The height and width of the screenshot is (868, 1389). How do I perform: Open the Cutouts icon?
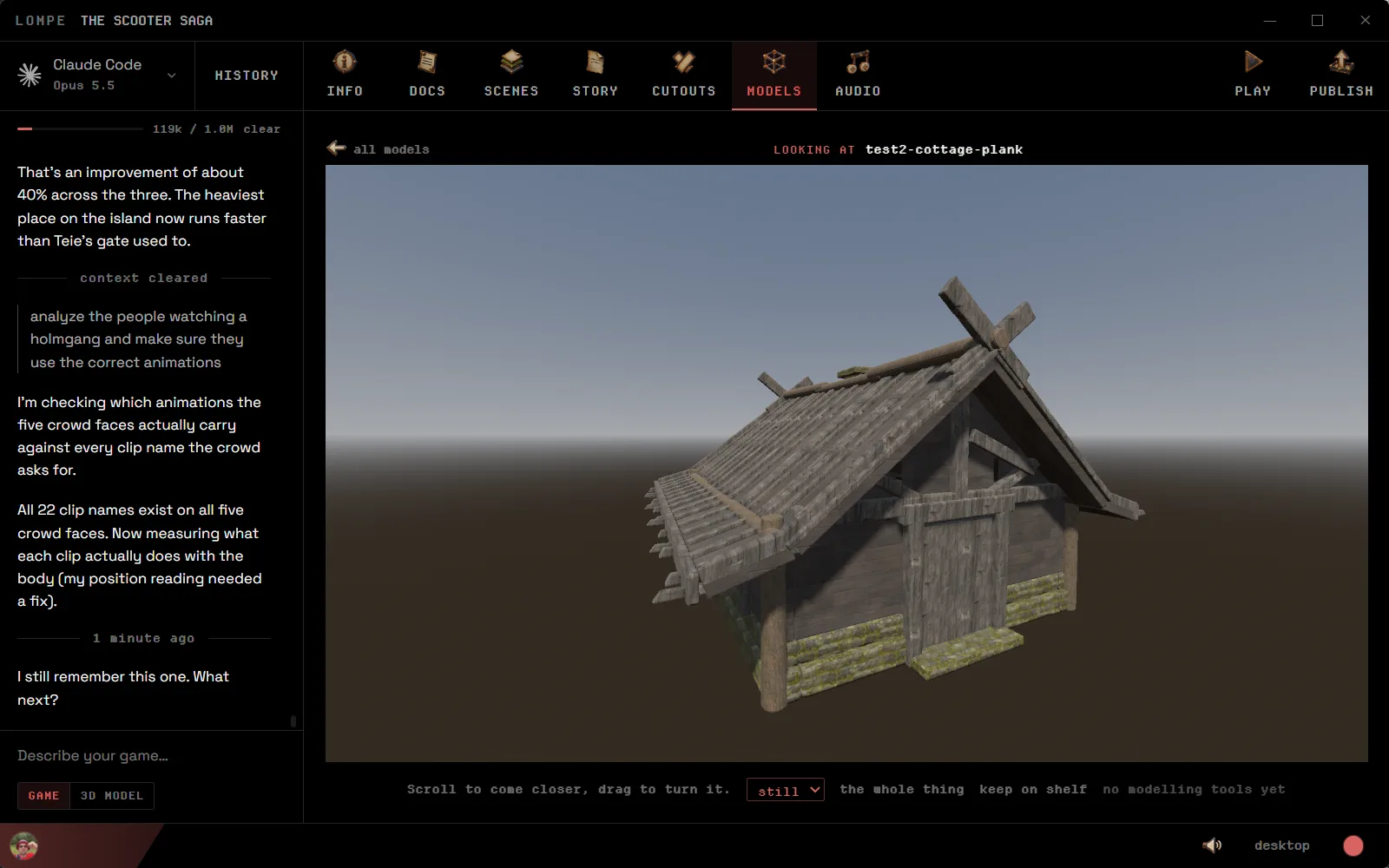[684, 62]
